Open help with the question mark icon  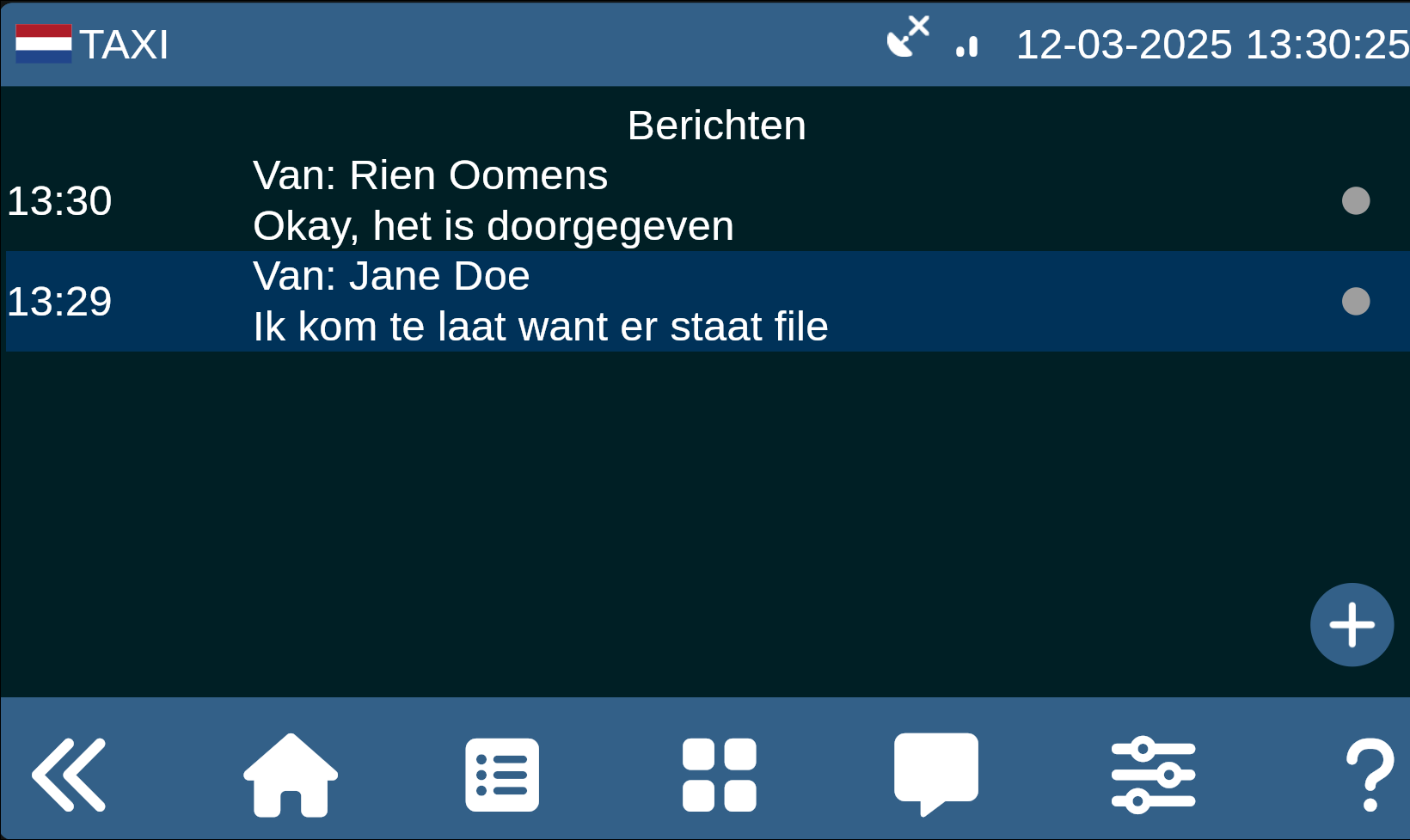pyautogui.click(x=1370, y=775)
